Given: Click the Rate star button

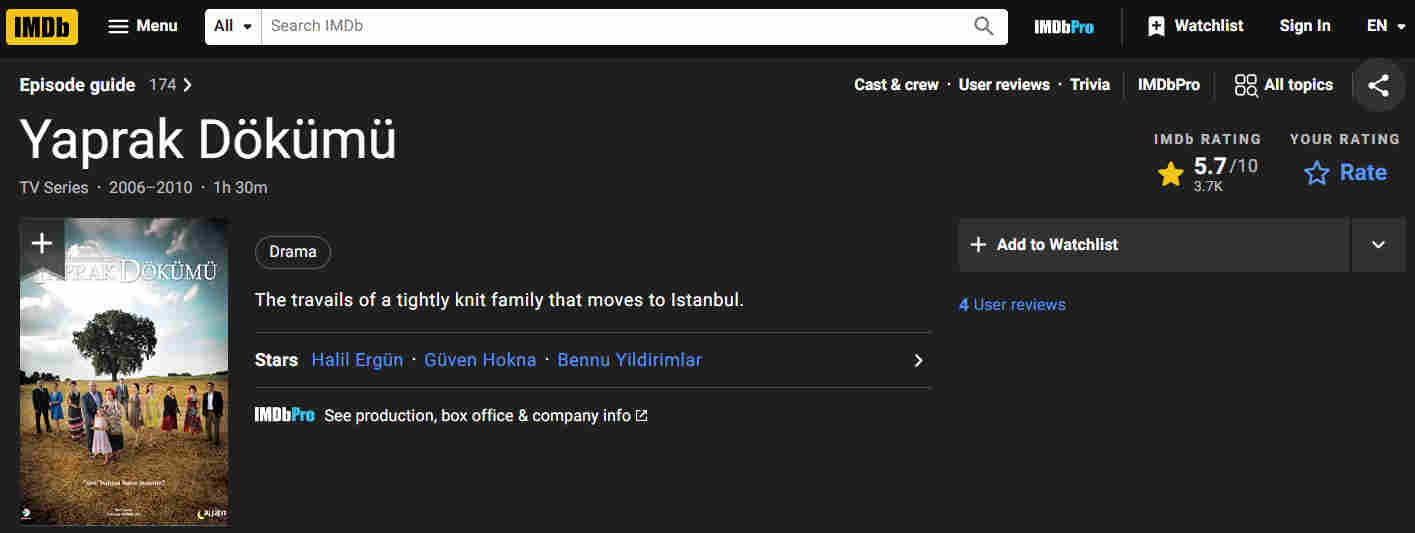Looking at the screenshot, I should pyautogui.click(x=1344, y=173).
